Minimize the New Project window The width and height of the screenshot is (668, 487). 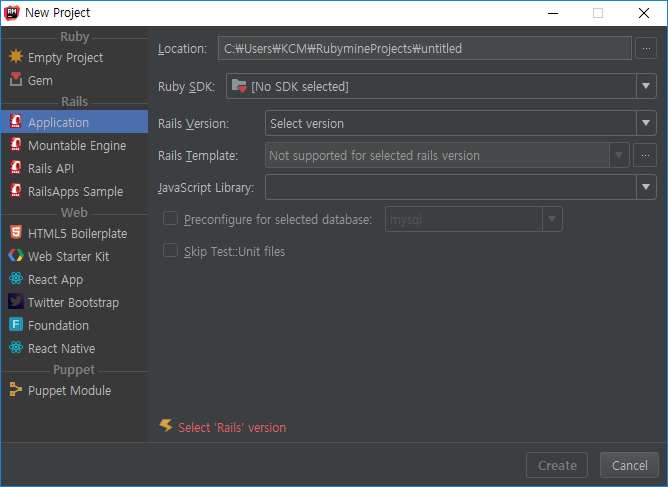553,13
